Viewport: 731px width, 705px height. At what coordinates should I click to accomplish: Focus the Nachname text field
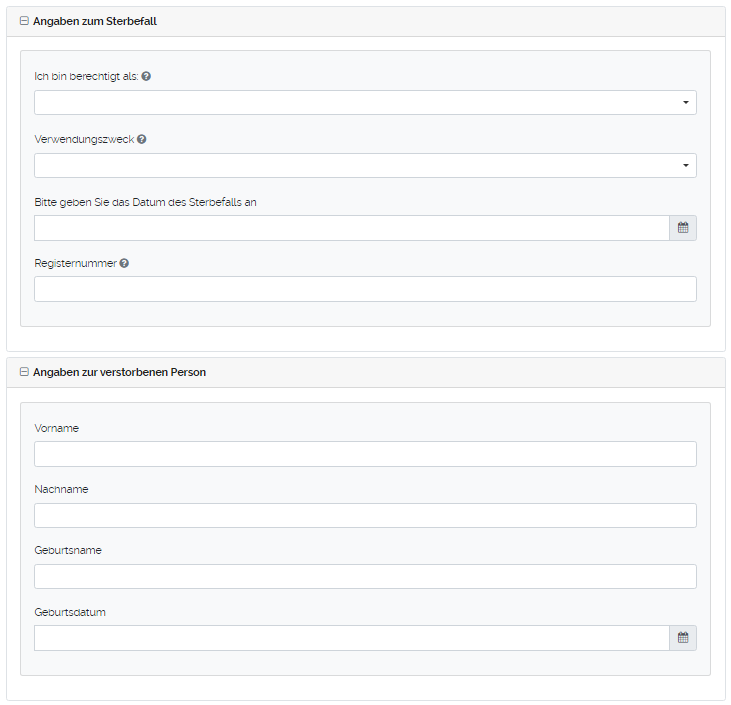[x=365, y=515]
